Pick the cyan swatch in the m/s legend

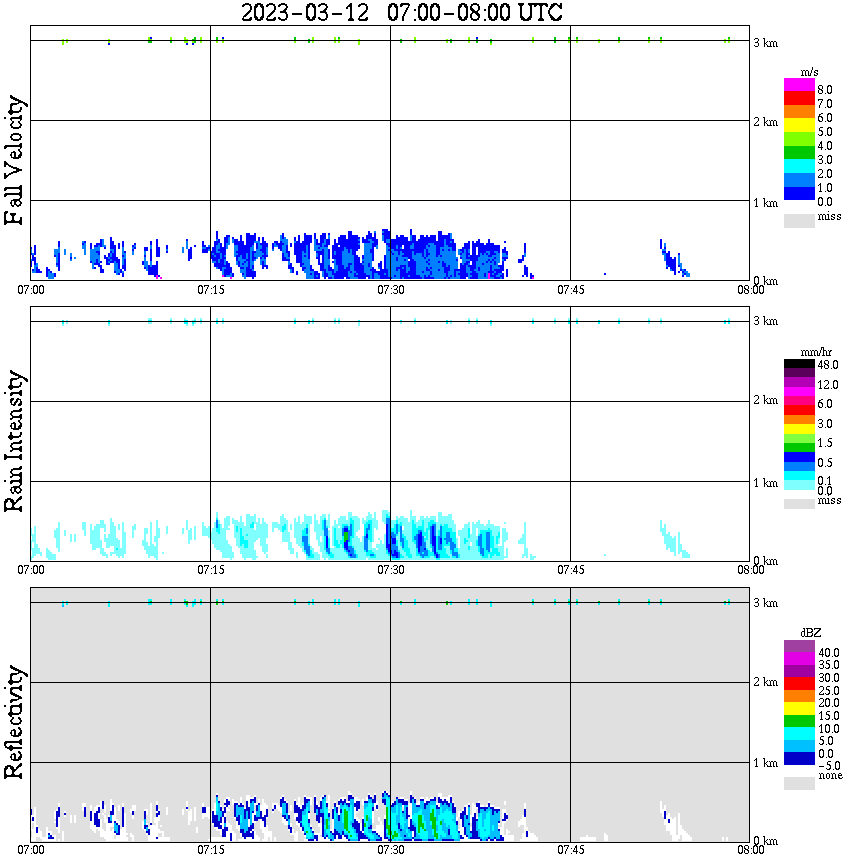point(799,166)
